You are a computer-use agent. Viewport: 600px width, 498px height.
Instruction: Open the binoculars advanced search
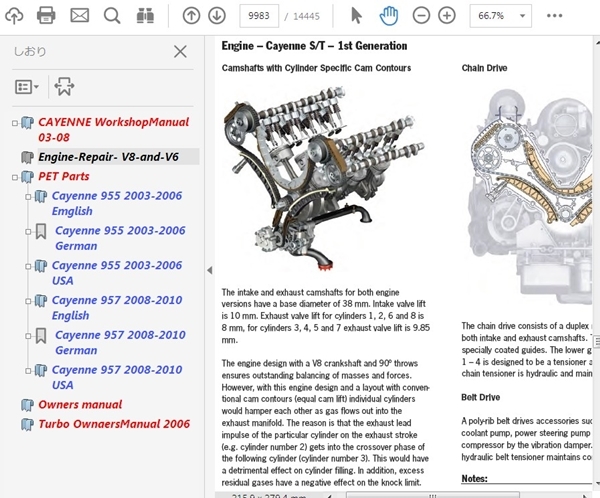pyautogui.click(x=145, y=16)
